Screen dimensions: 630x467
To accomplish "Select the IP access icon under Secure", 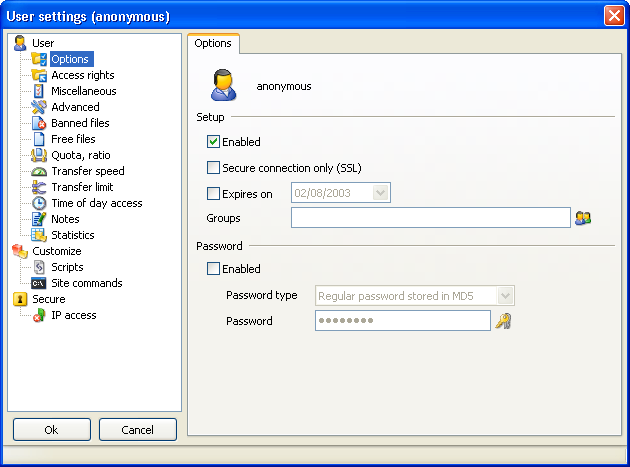I will point(39,315).
